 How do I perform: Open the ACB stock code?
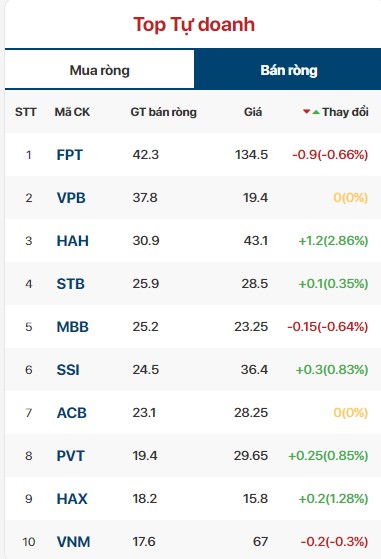(72, 413)
